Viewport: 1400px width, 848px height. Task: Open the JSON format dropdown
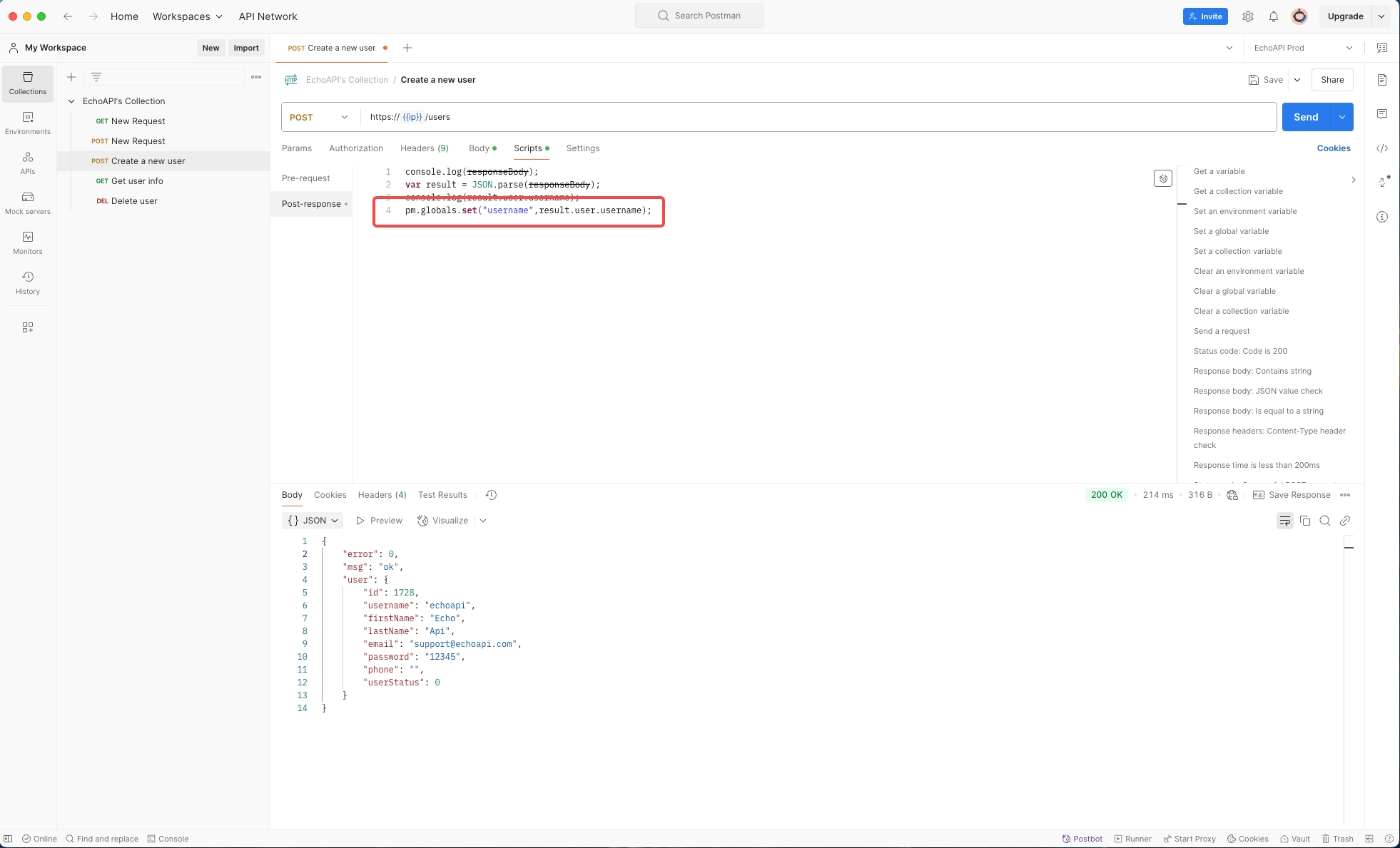point(313,521)
